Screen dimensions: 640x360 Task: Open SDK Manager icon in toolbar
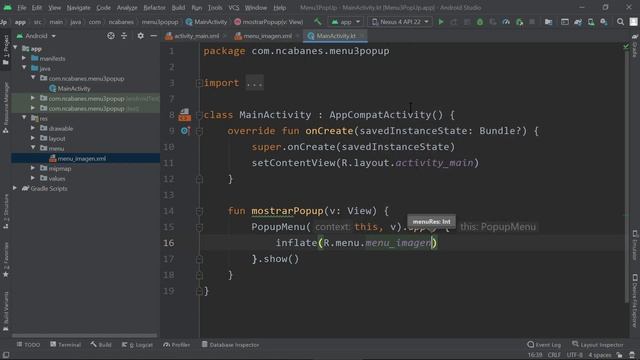pos(604,22)
